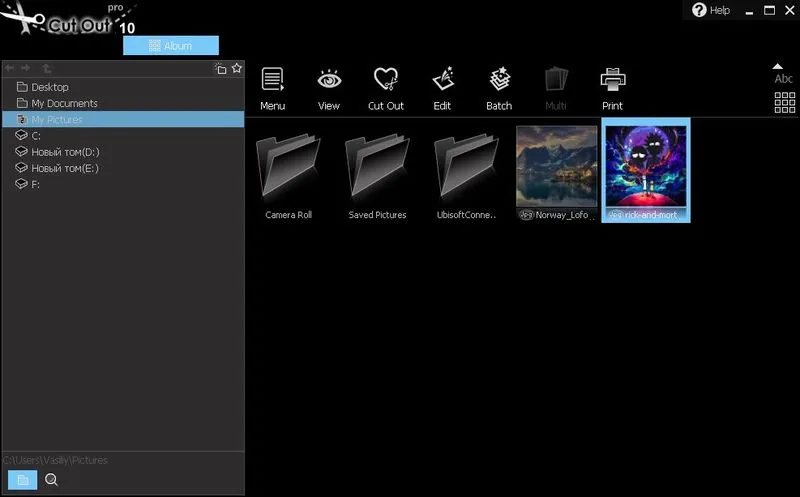This screenshot has width=800, height=497.
Task: Select the Norway_Lofo image thumbnail
Action: point(557,173)
